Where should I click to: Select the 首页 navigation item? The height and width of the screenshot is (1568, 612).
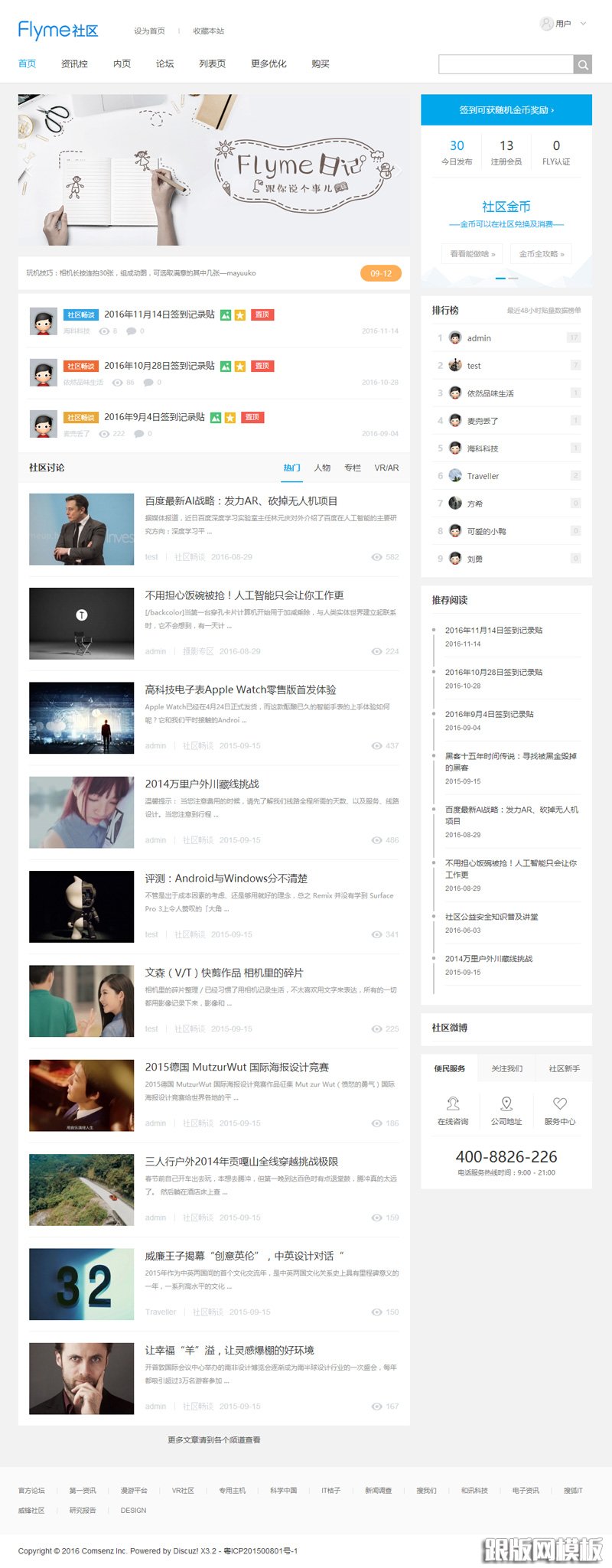(x=27, y=64)
